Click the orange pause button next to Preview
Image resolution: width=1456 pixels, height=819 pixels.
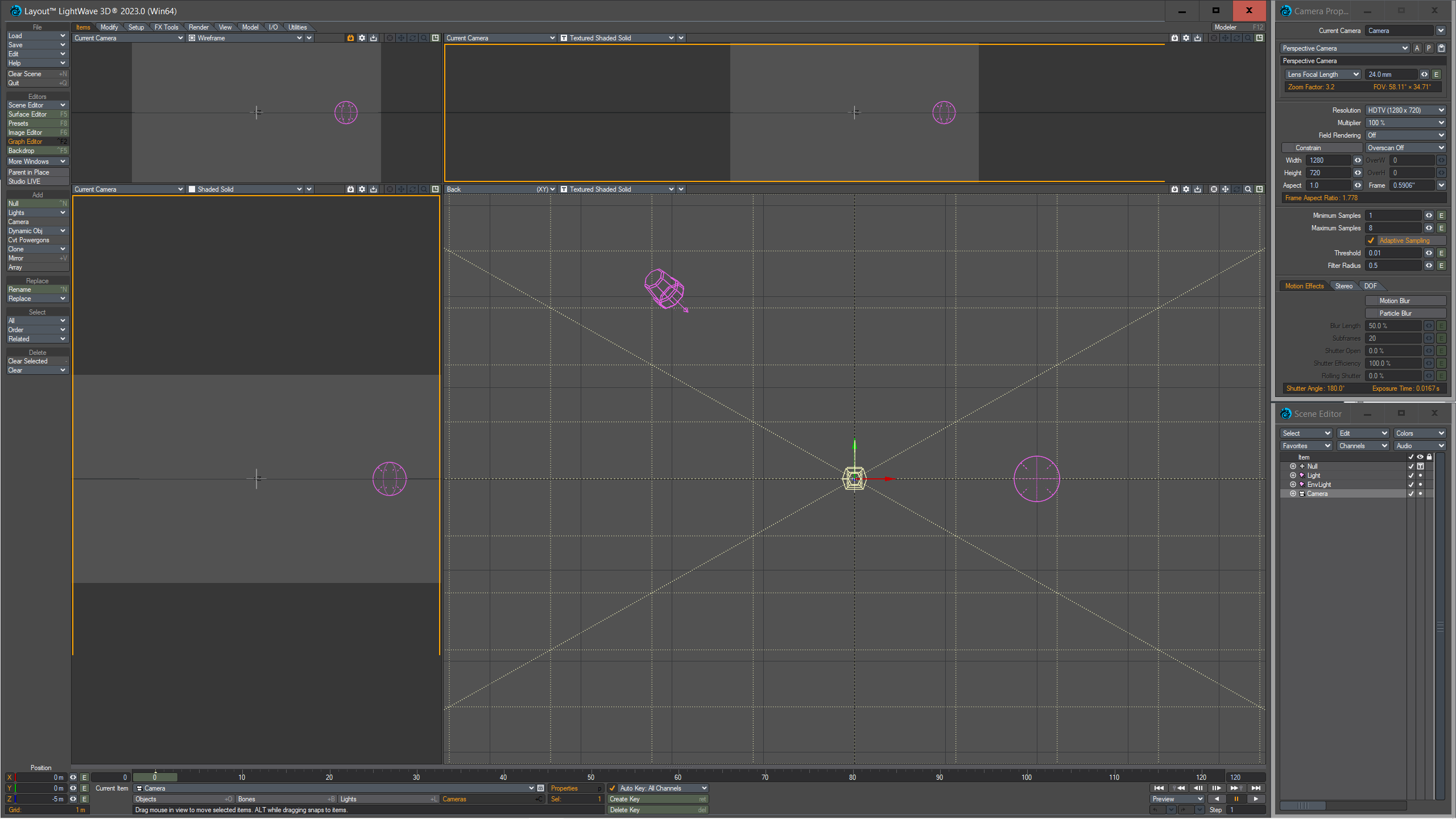(1236, 799)
